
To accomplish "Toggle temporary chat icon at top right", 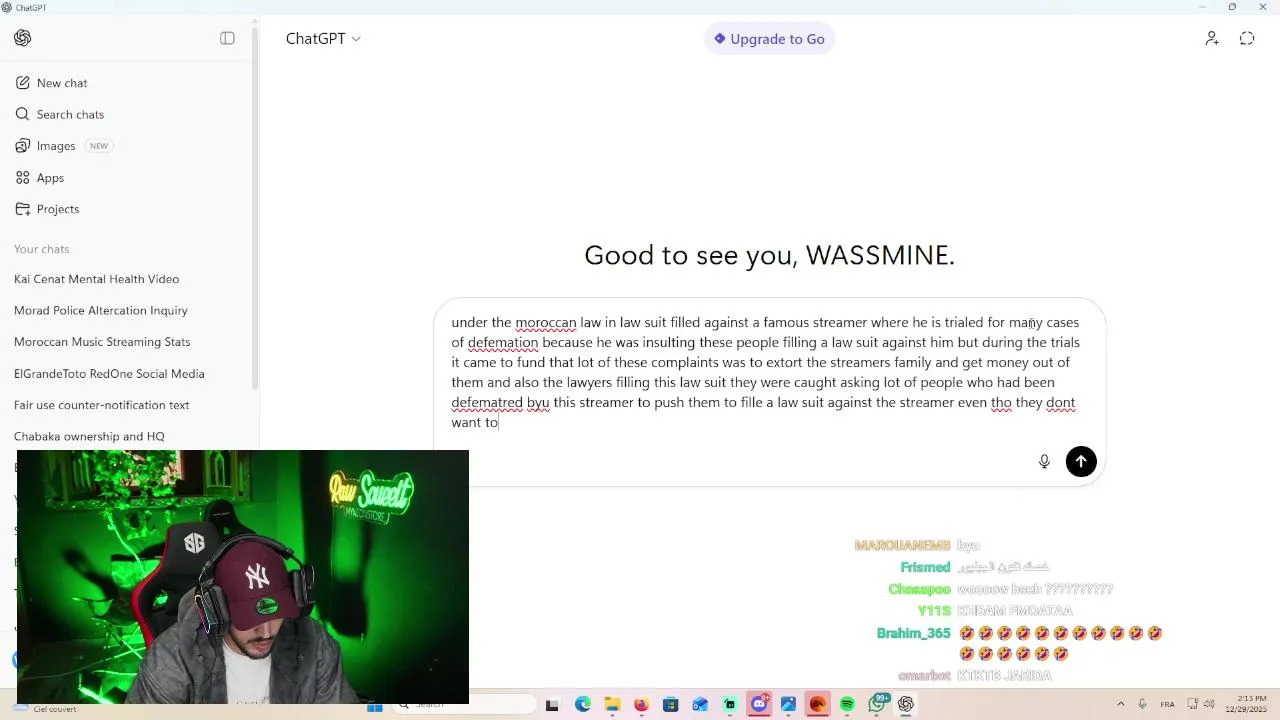I will tap(1247, 38).
